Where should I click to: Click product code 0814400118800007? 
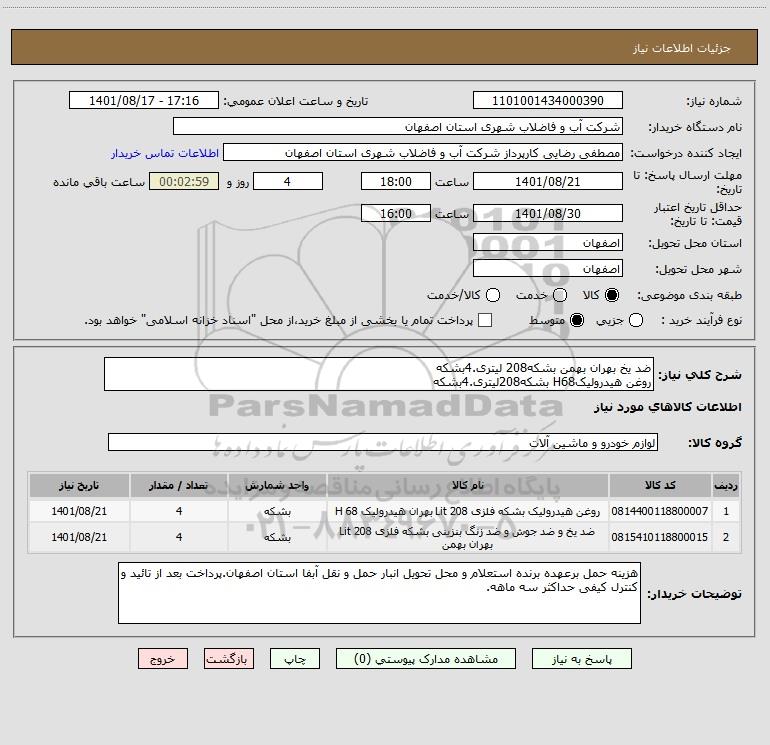tap(660, 511)
